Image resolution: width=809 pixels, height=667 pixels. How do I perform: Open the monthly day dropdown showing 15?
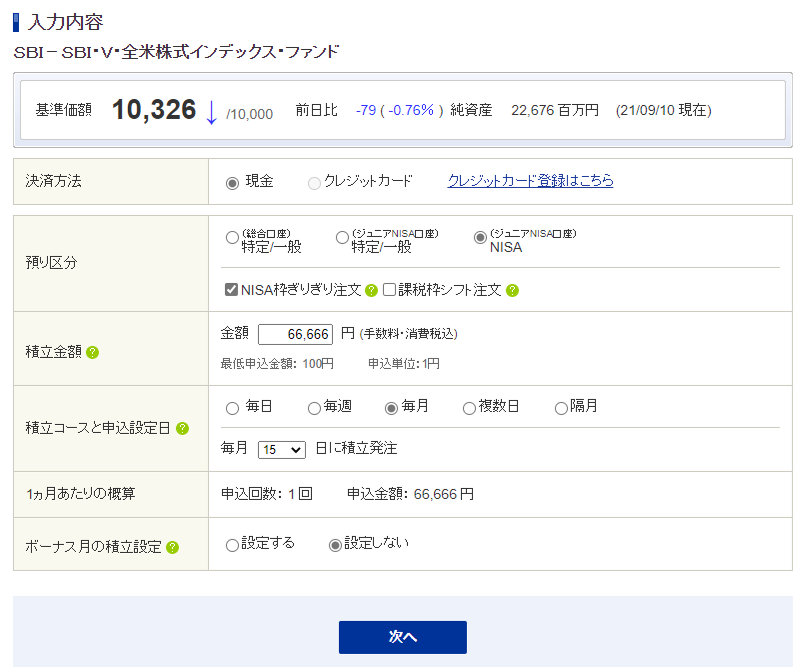[x=282, y=450]
